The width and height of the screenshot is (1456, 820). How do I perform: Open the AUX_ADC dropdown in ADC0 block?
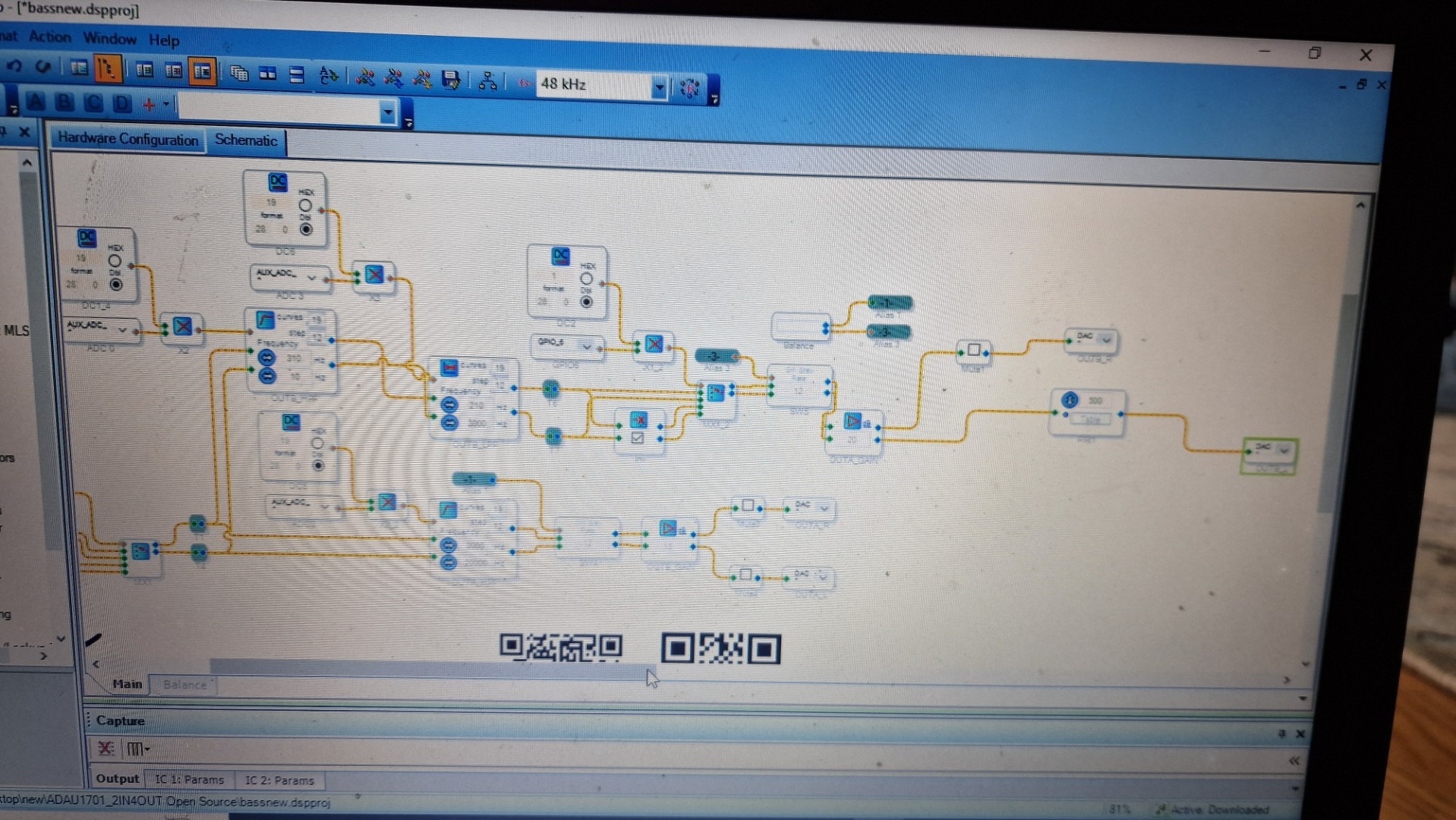click(x=123, y=330)
